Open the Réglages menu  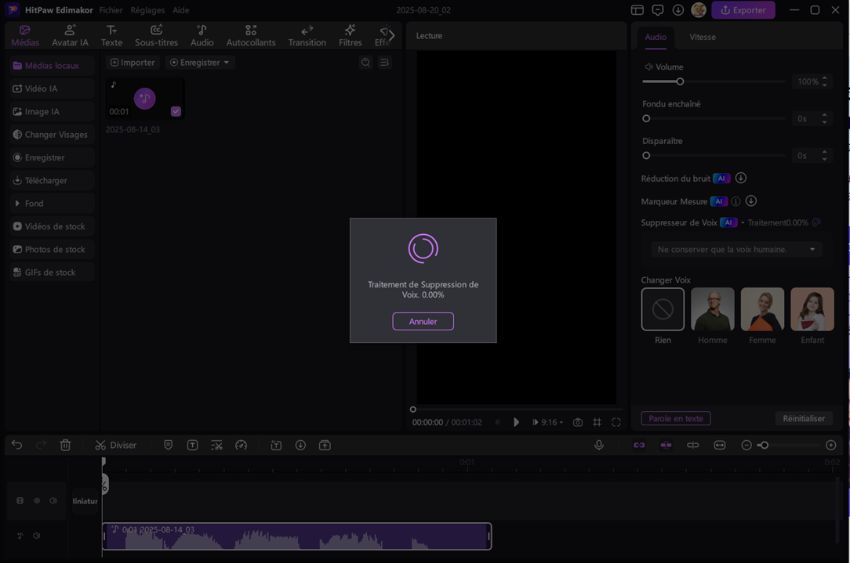147,10
